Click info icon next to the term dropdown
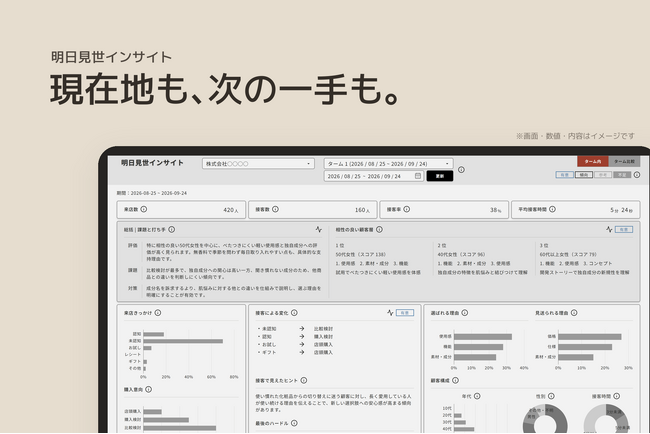Viewport: 650px width, 434px height. coord(461,170)
